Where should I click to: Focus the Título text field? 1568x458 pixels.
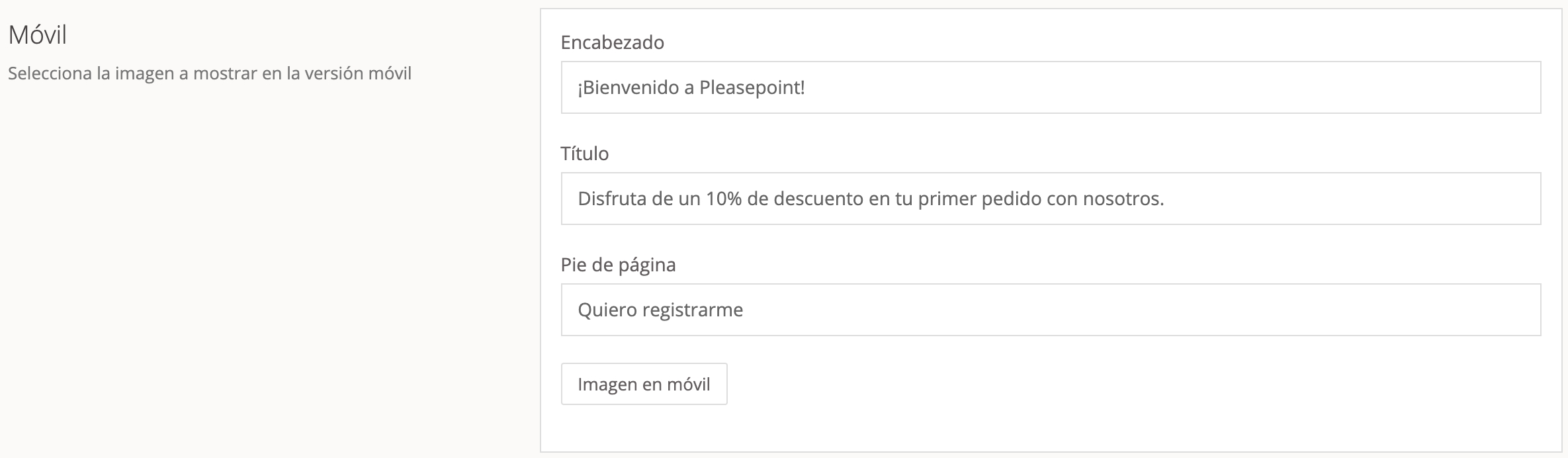tap(1051, 199)
